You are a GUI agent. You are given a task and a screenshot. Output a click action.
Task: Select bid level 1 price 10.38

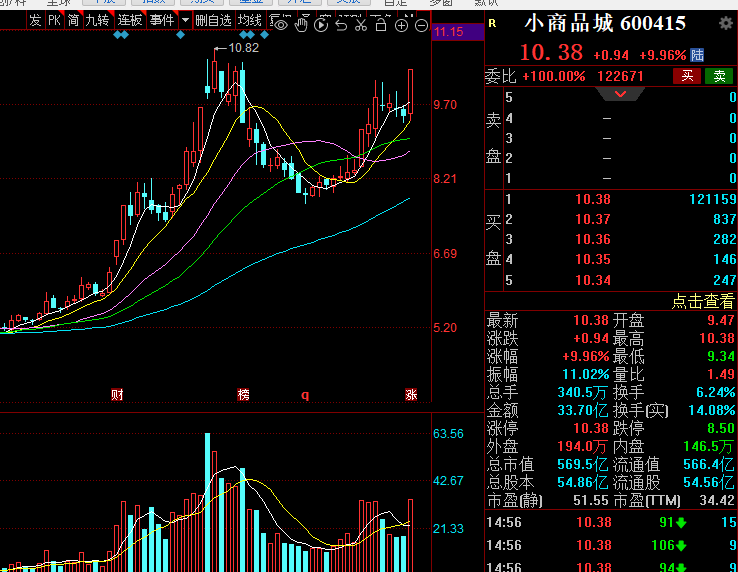pos(593,199)
